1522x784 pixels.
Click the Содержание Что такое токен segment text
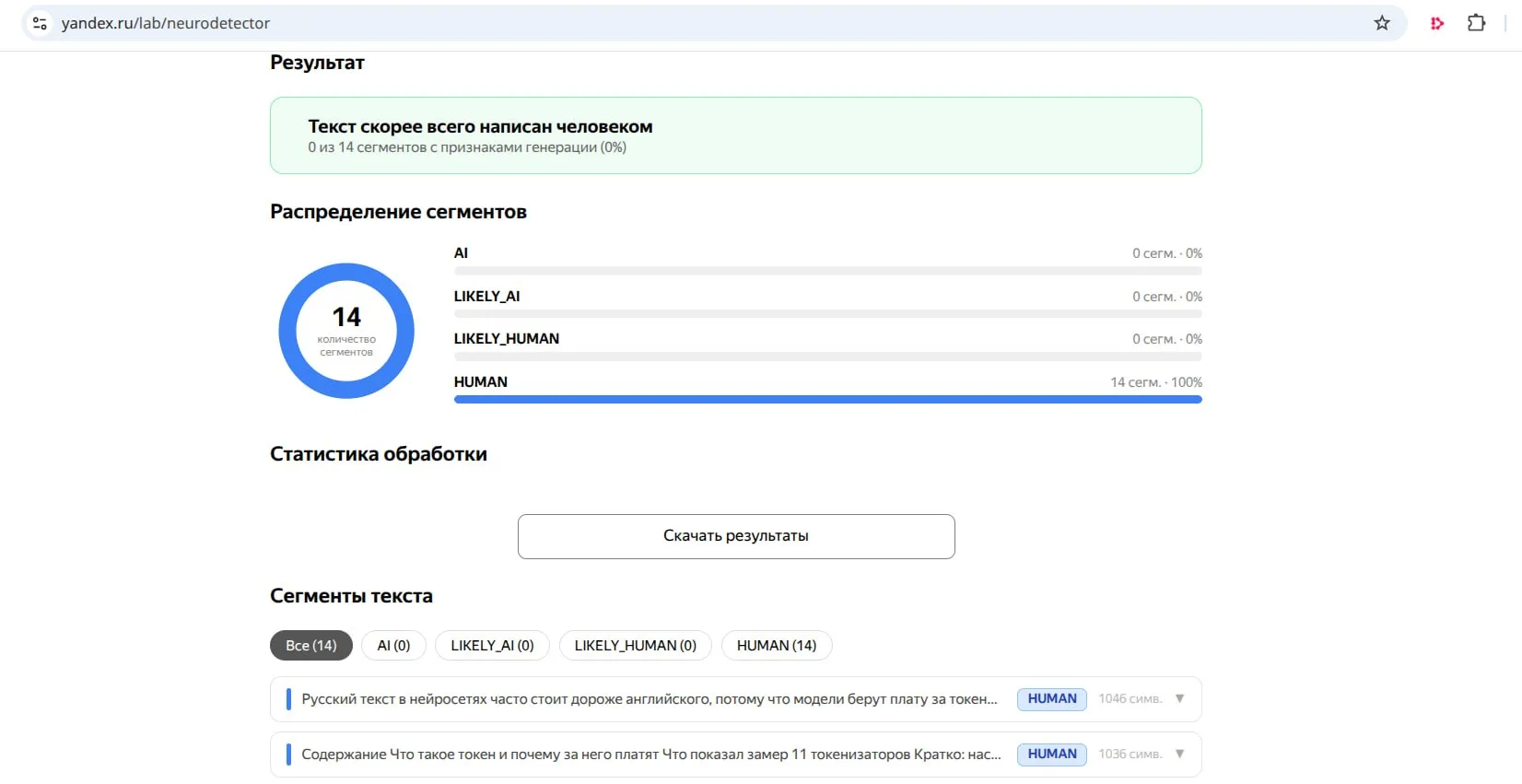pos(651,755)
